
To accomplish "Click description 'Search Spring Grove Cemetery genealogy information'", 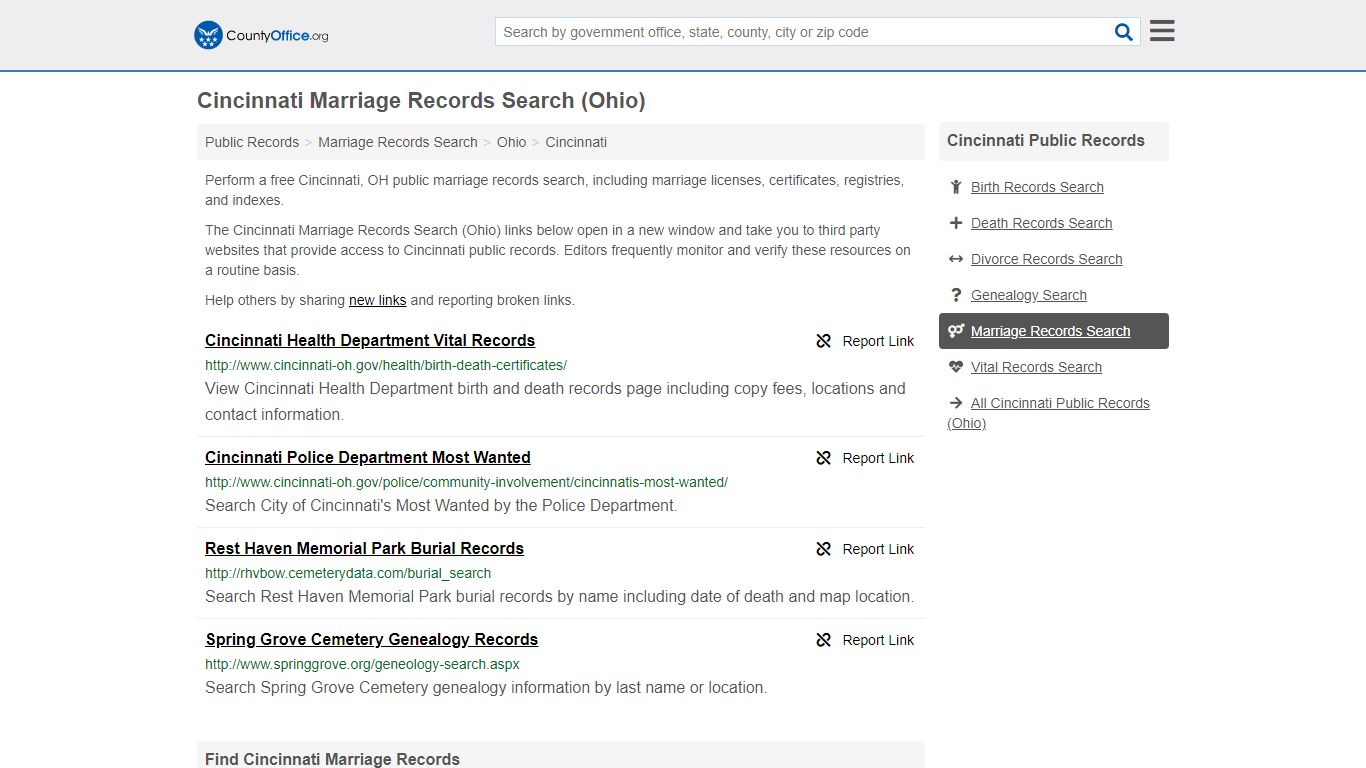I will click(486, 688).
